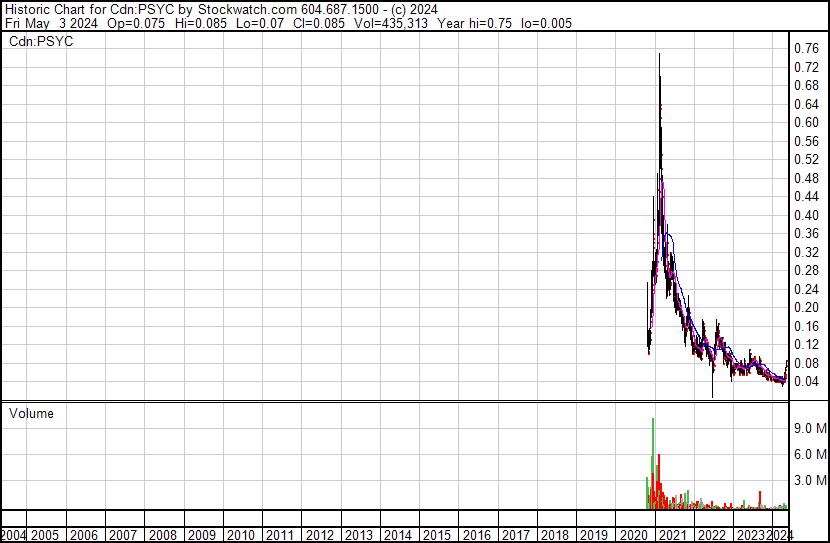Image resolution: width=830 pixels, height=543 pixels.
Task: Select the 9.0 M volume axis label
Action: (x=808, y=428)
